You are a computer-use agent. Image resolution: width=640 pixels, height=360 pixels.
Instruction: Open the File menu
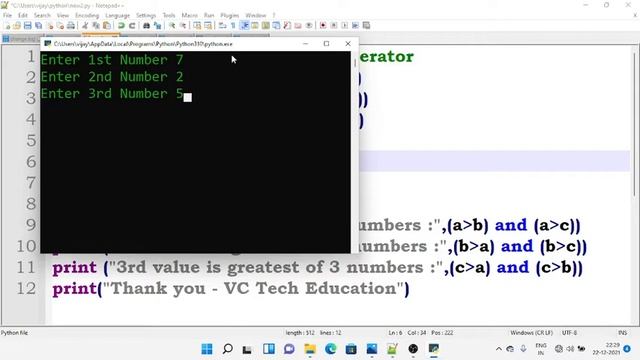coord(7,15)
